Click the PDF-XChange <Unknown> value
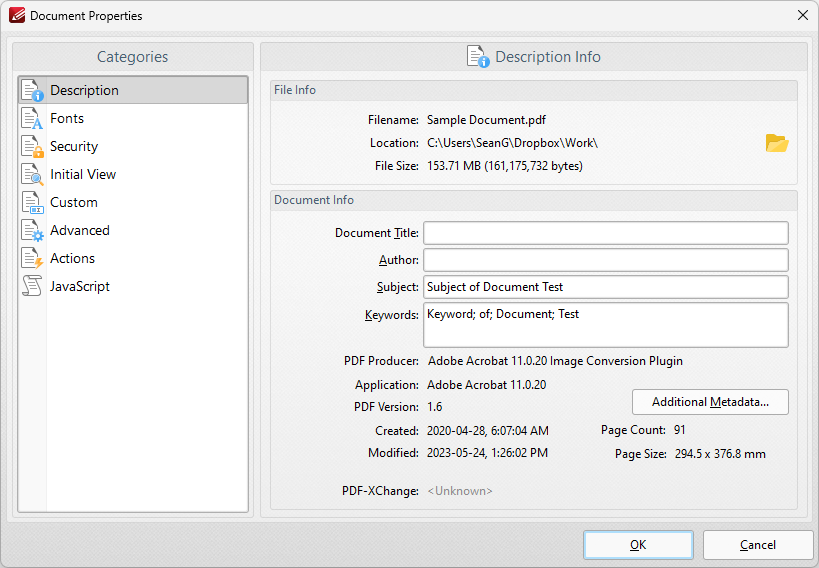 pyautogui.click(x=460, y=491)
